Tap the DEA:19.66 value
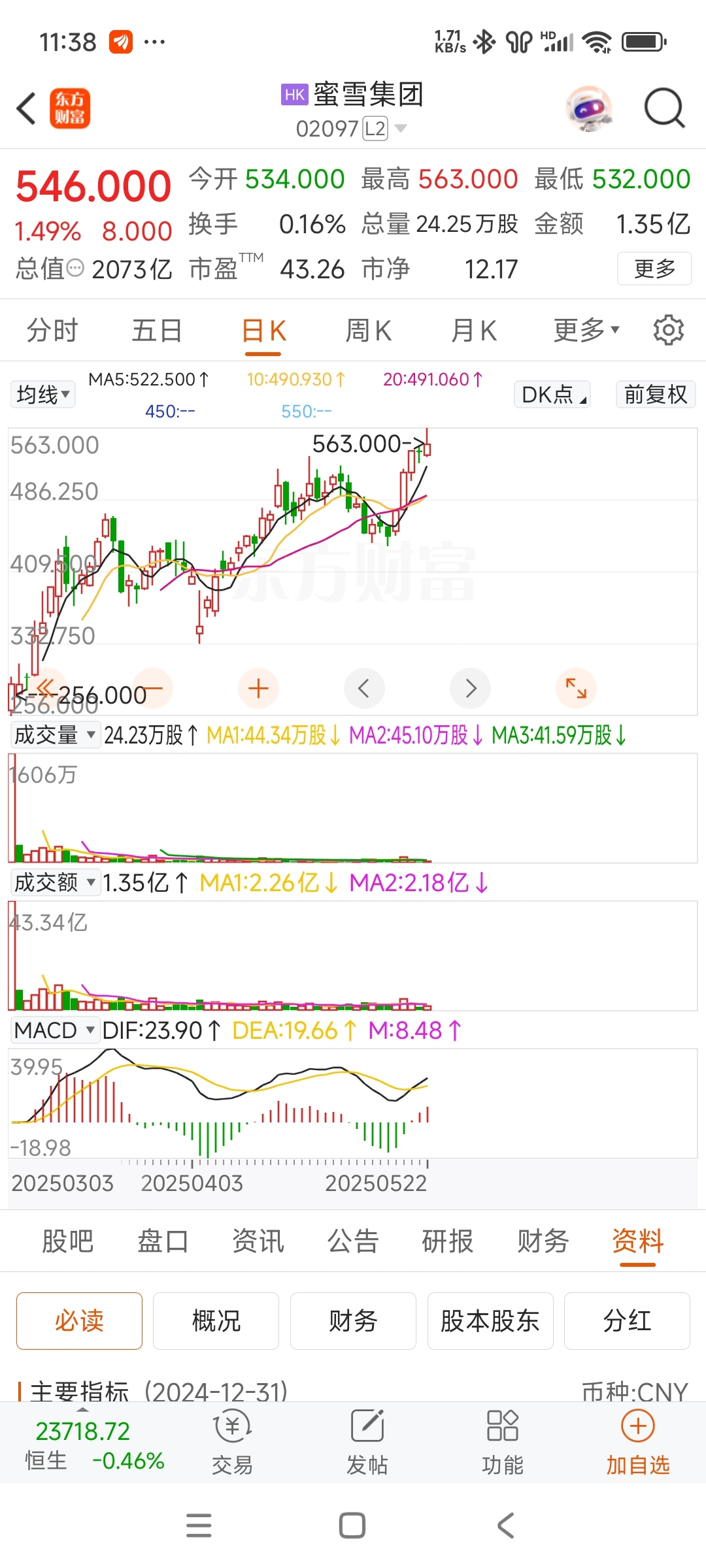 tap(294, 1030)
